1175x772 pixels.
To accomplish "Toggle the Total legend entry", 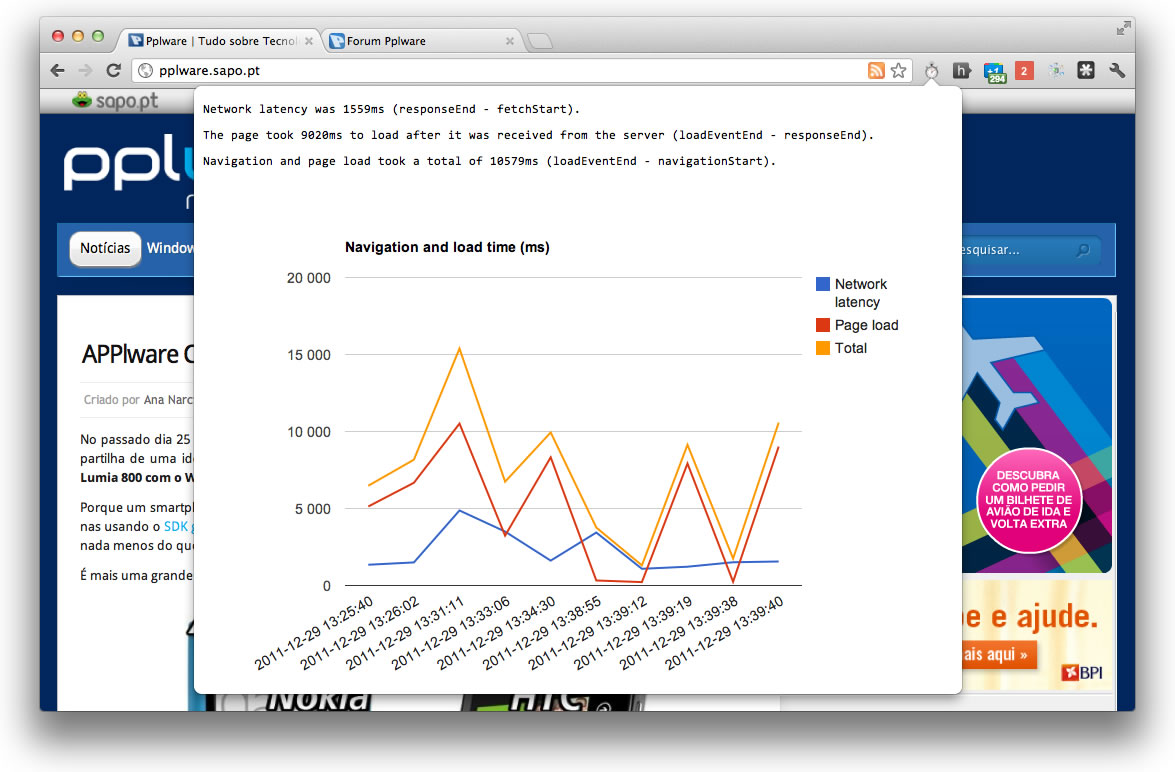I will pyautogui.click(x=849, y=348).
